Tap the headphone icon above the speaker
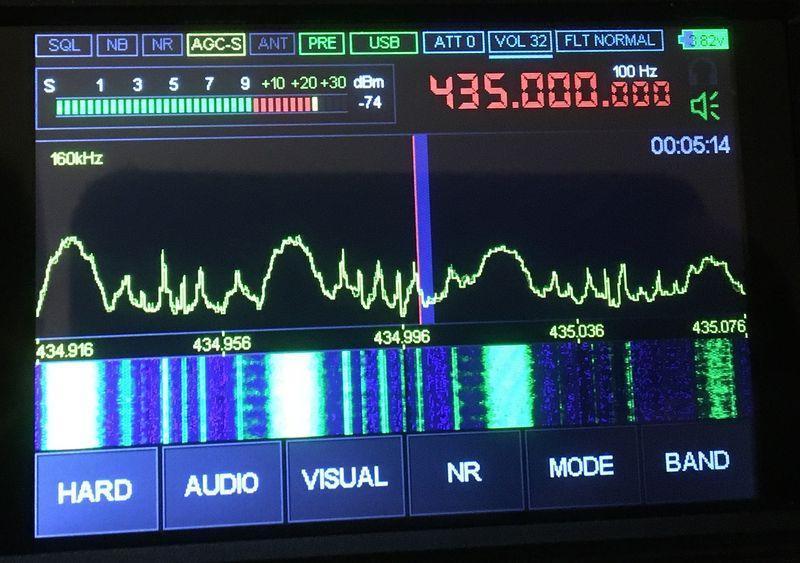800x563 pixels. pyautogui.click(x=706, y=70)
